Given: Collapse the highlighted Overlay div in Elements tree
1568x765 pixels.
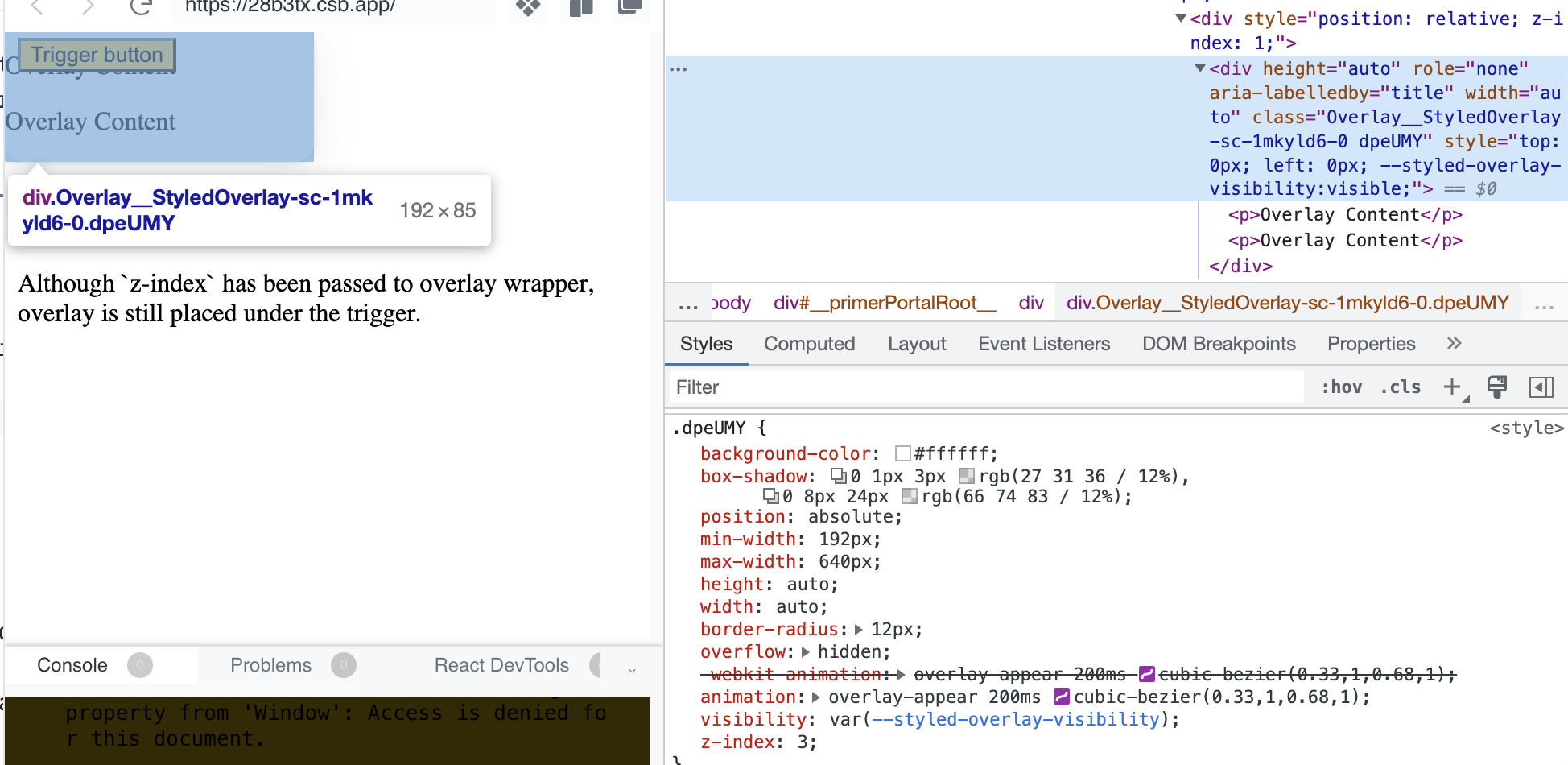Looking at the screenshot, I should click(x=1199, y=68).
